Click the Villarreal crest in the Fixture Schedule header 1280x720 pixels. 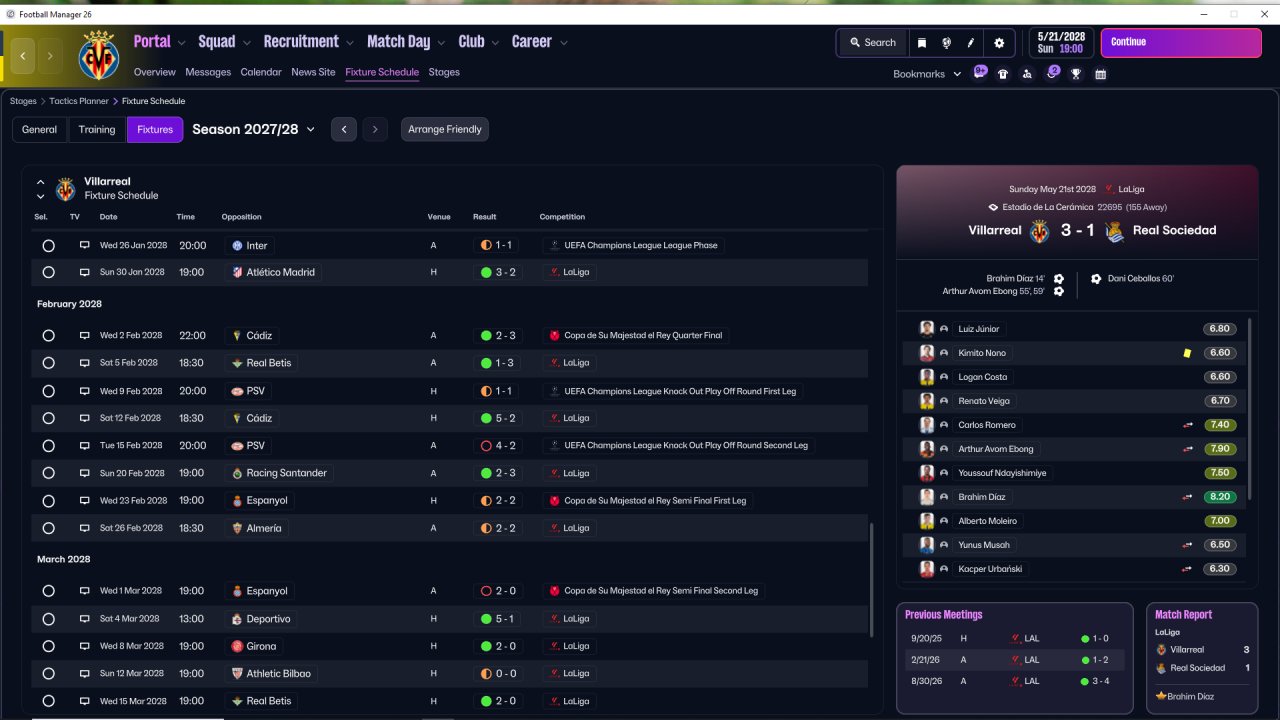tap(66, 189)
